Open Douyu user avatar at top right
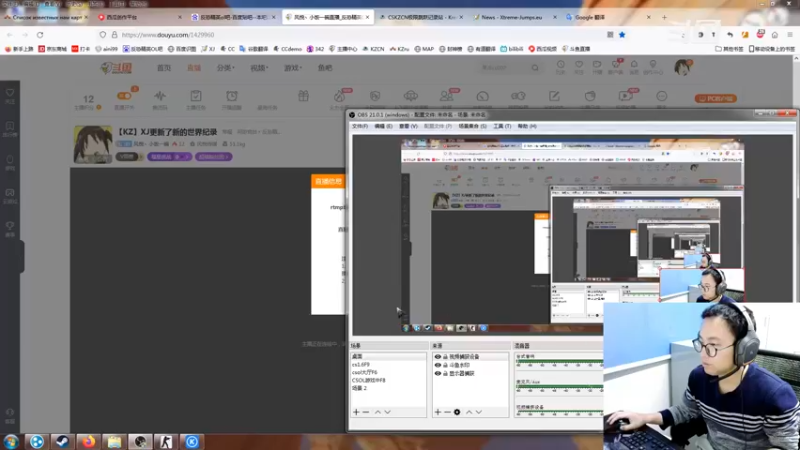Viewport: 800px width, 450px height. point(682,67)
